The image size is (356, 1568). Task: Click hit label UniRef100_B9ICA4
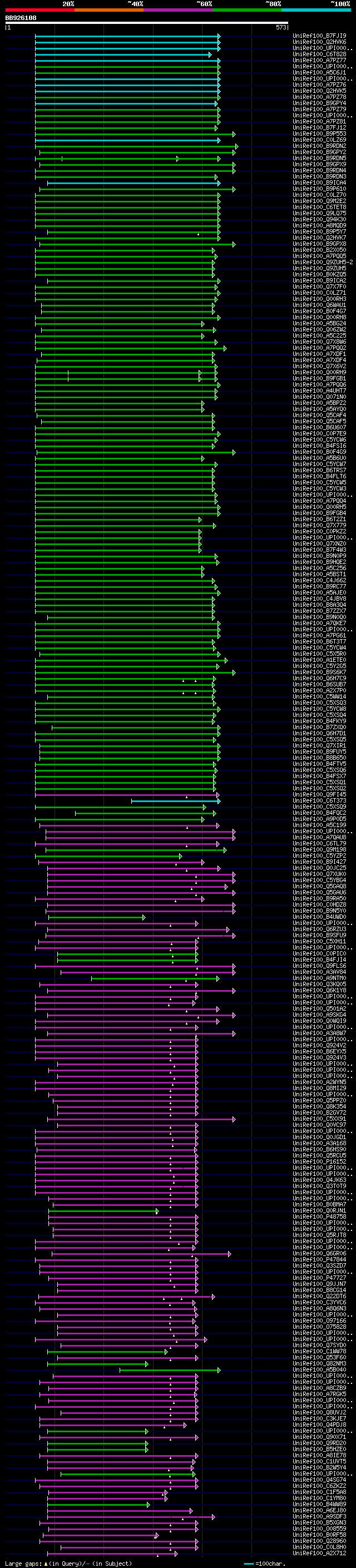coord(319,182)
